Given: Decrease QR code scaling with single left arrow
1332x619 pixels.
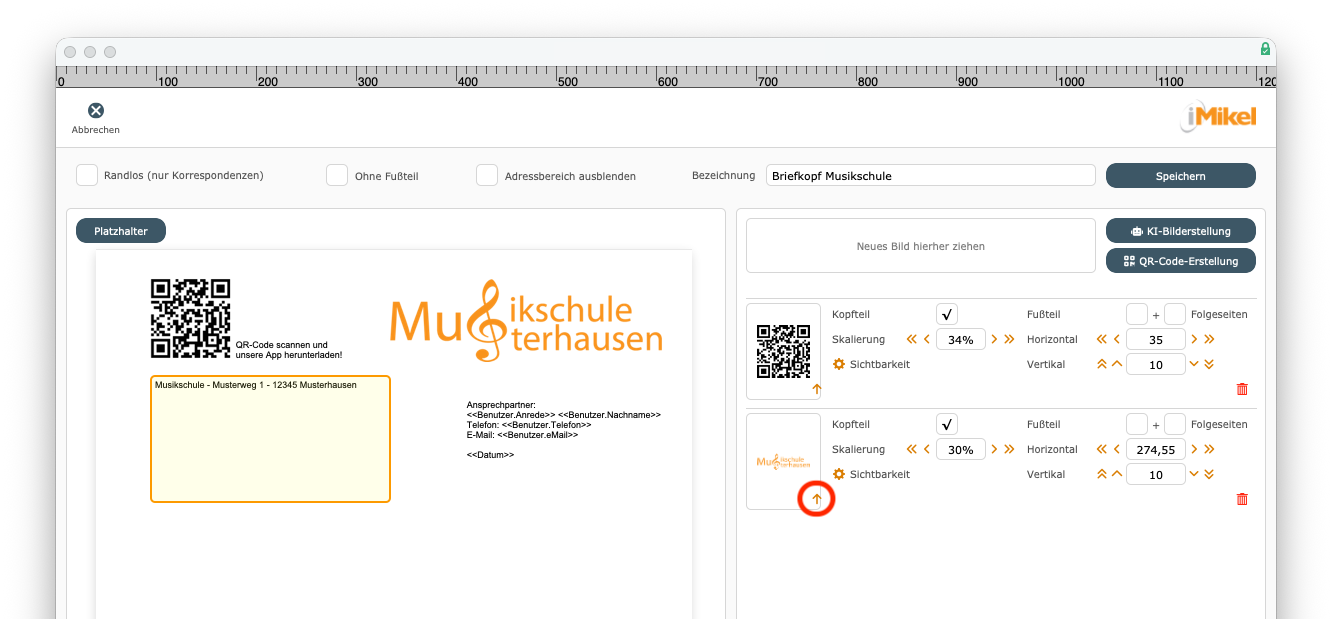Looking at the screenshot, I should click(x=927, y=339).
